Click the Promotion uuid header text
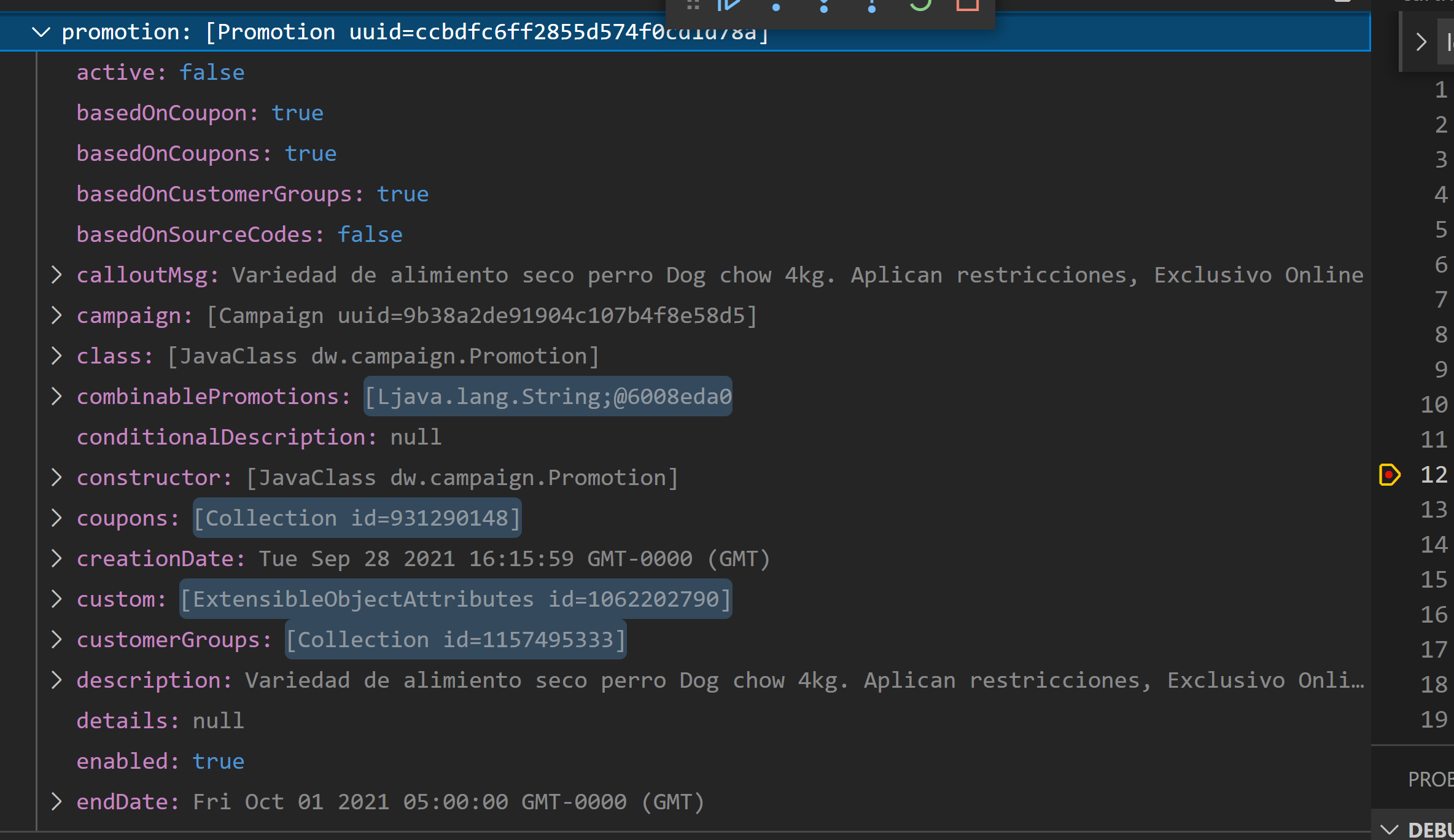This screenshot has height=840, width=1454. coord(487,32)
